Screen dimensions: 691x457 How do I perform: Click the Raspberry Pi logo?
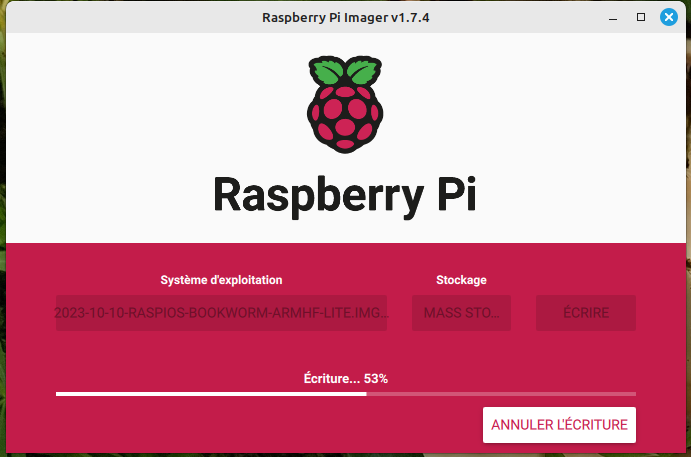345,104
